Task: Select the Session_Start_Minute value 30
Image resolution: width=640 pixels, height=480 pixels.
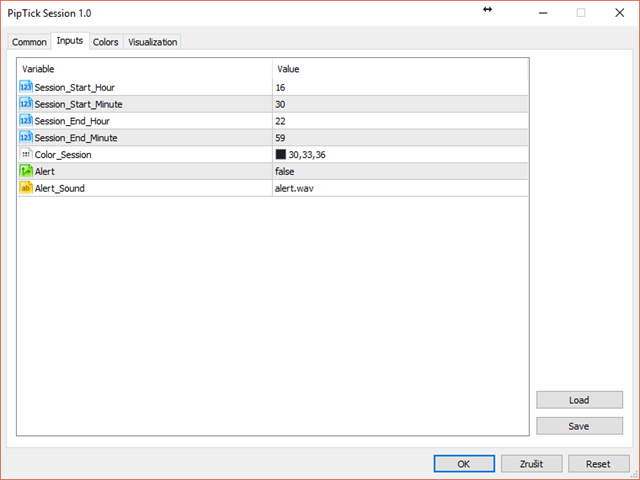Action: 280,104
